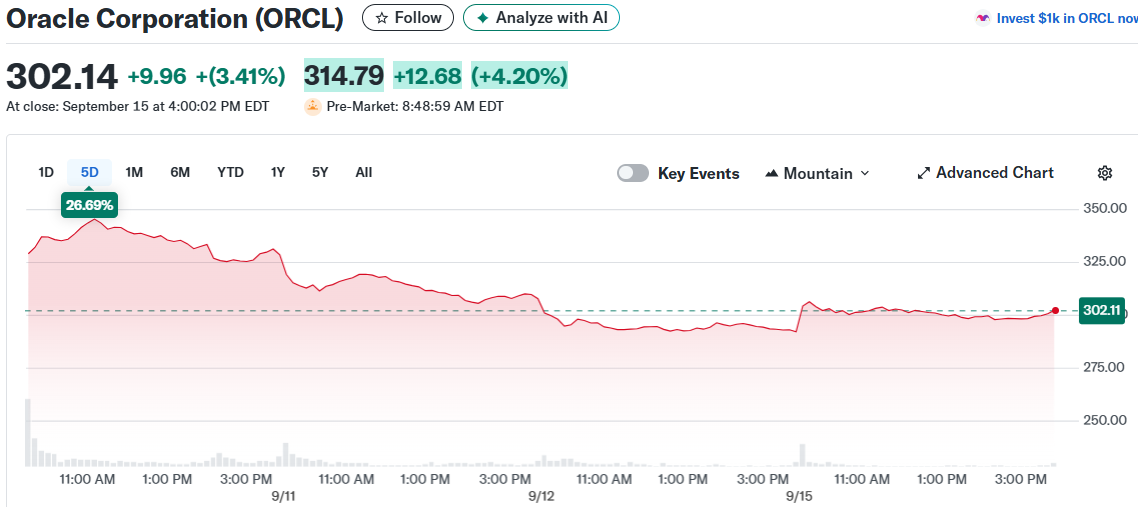This screenshot has width=1138, height=507.
Task: Click the Key Events label
Action: 699,173
